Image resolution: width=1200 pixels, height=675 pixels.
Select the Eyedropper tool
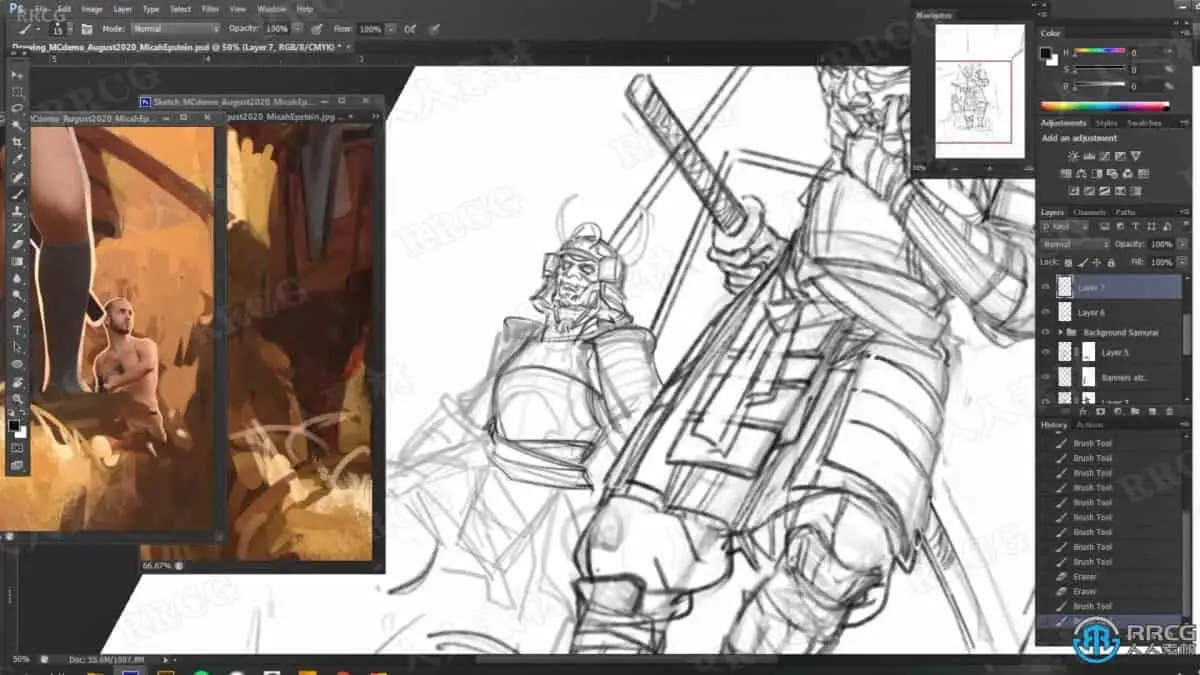click(x=18, y=160)
